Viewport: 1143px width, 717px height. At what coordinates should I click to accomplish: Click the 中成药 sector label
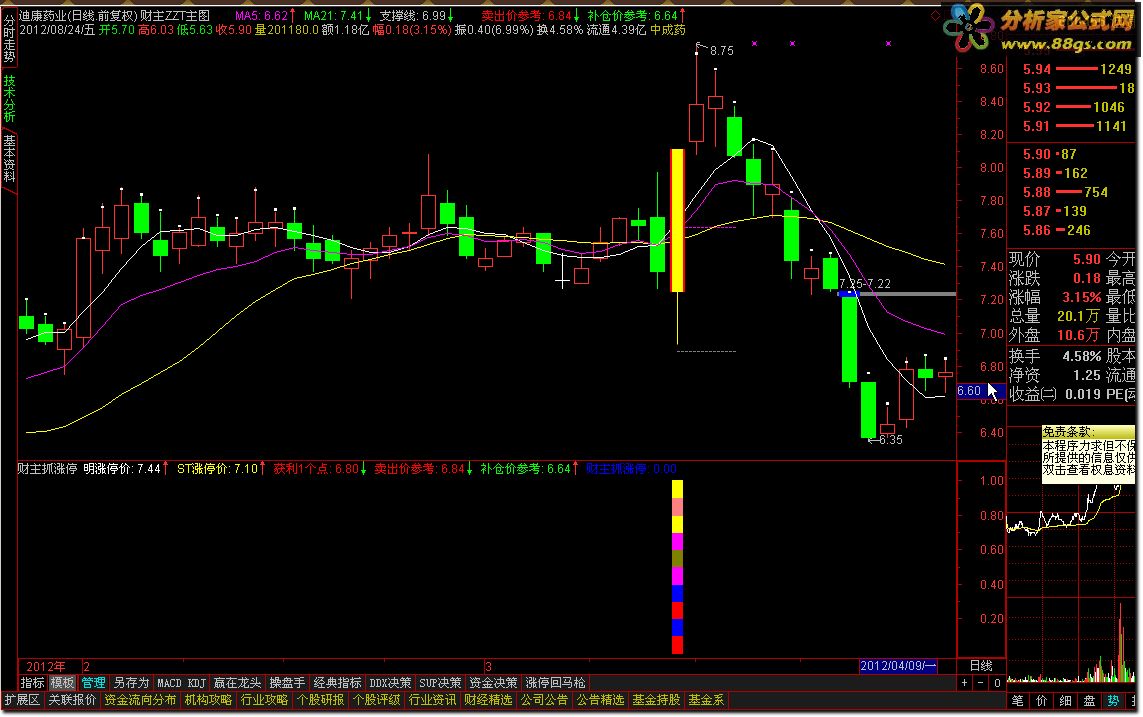(668, 30)
